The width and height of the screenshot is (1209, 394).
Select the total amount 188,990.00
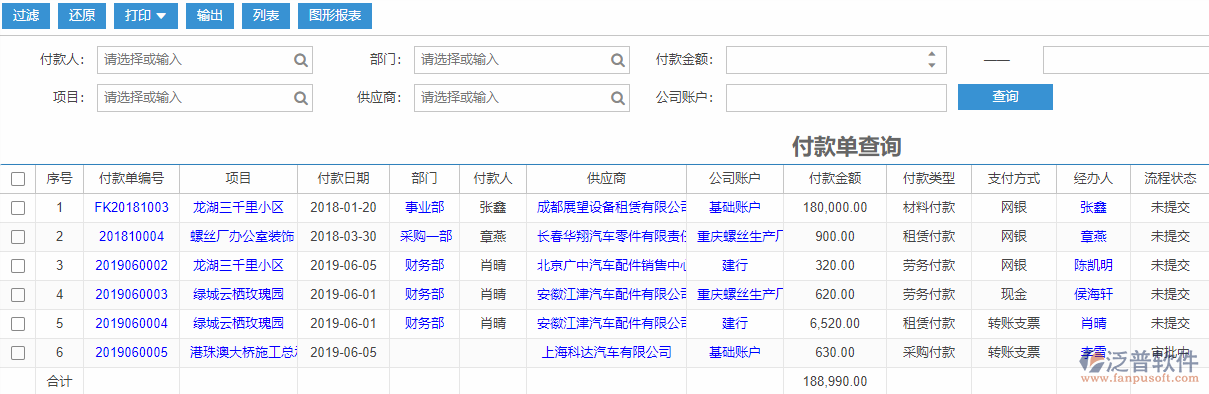(834, 381)
